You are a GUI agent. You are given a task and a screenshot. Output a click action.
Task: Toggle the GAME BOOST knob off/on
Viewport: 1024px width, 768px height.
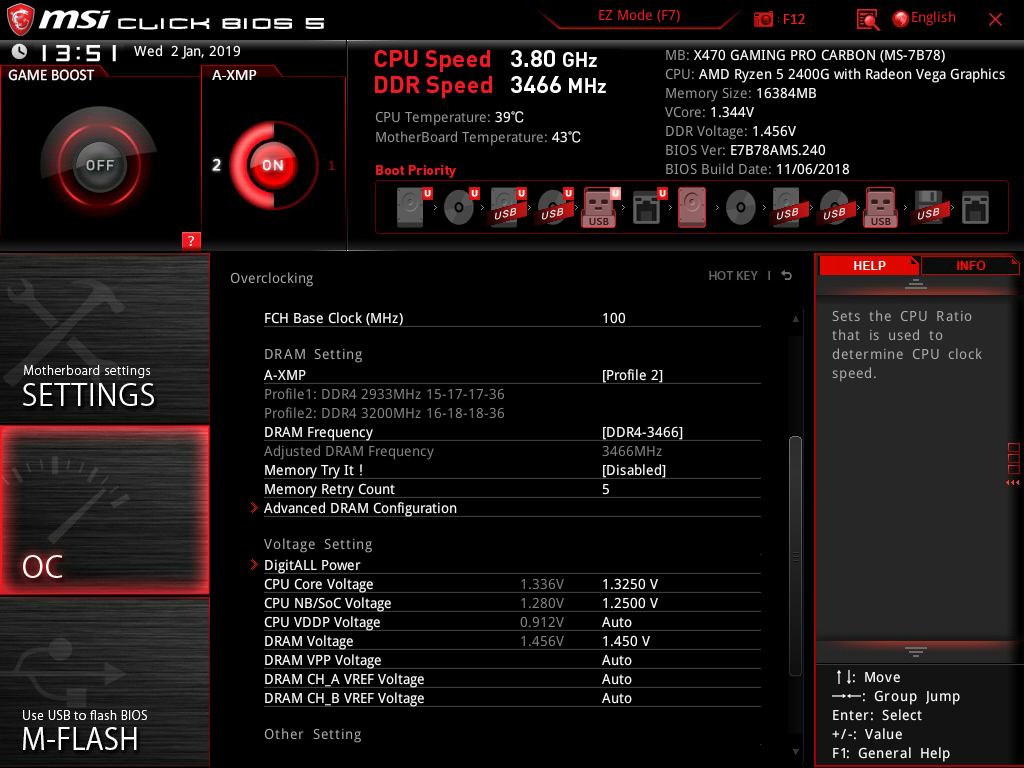[99, 165]
